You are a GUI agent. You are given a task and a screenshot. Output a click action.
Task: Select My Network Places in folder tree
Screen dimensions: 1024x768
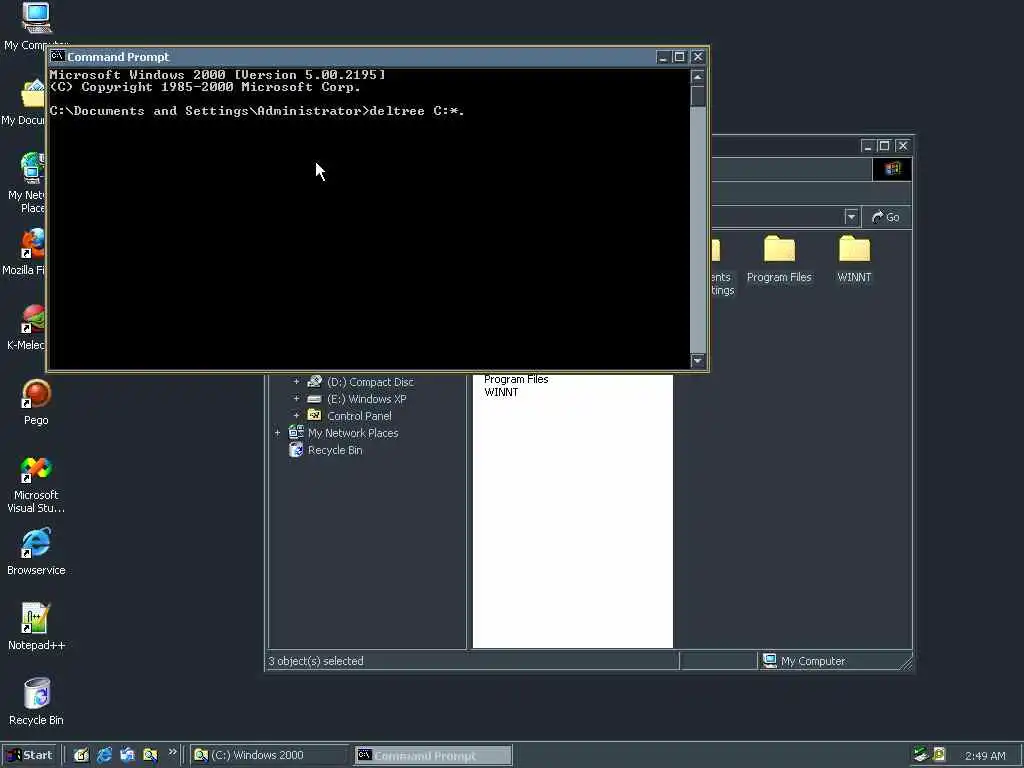(353, 433)
